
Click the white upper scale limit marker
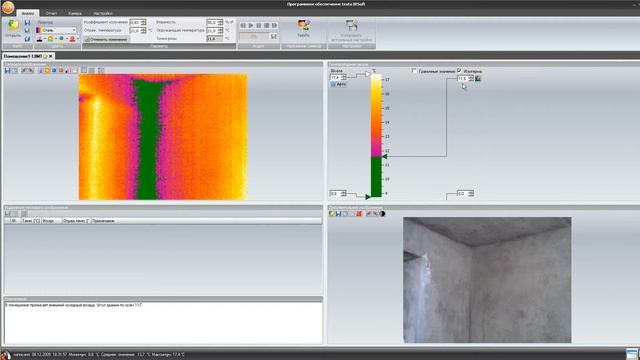click(x=367, y=74)
